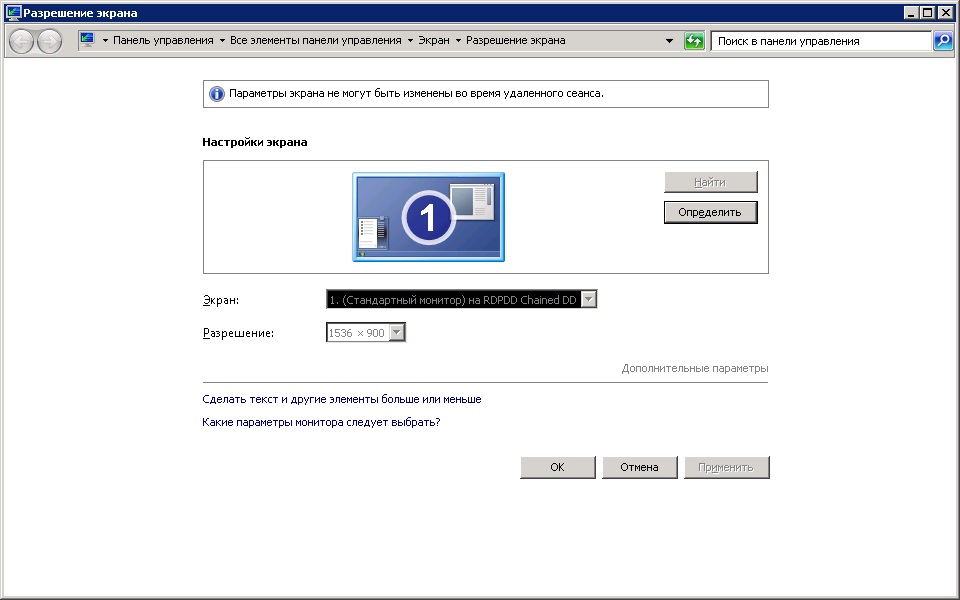Screen dimensions: 960x600
Task: Click the control panel icon in address bar
Action: tap(87, 41)
